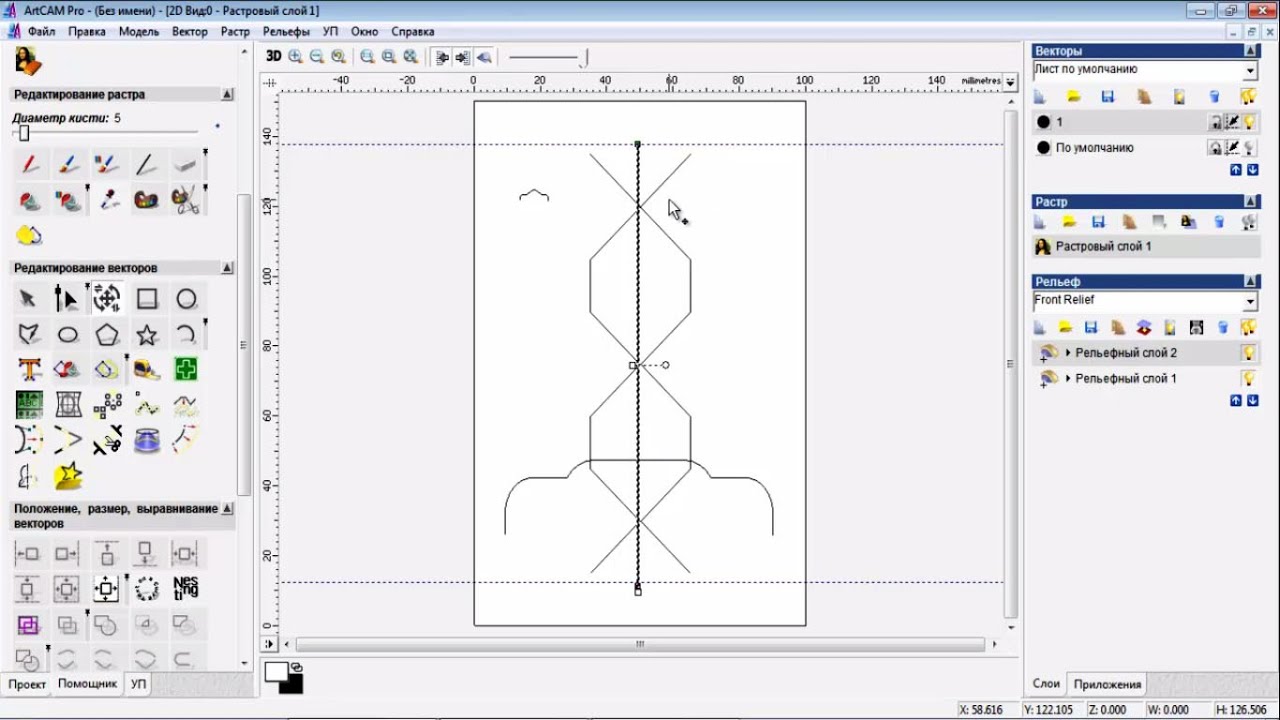The image size is (1280, 720).
Task: Select the rectangle vector tool
Action: tap(147, 299)
